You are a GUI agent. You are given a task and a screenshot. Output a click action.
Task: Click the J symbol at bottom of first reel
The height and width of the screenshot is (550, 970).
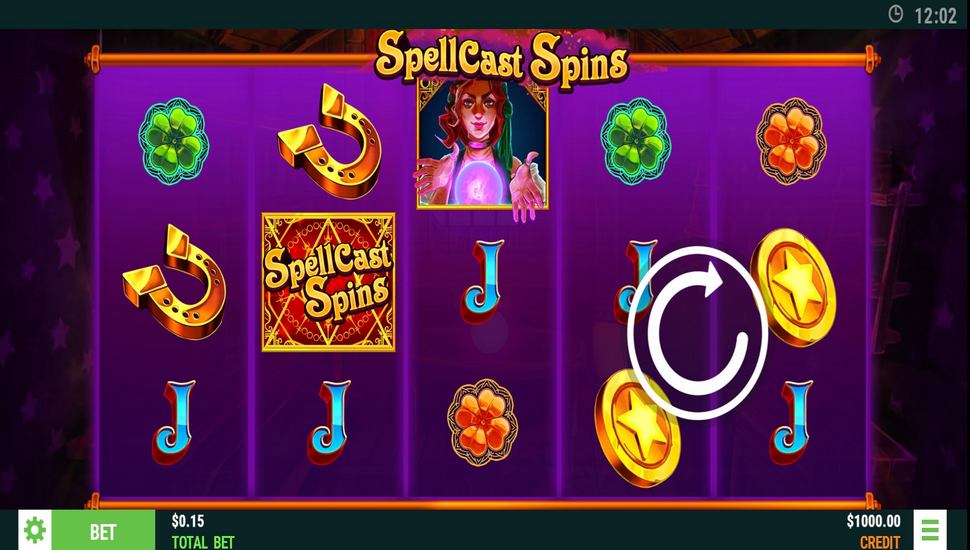pos(174,422)
